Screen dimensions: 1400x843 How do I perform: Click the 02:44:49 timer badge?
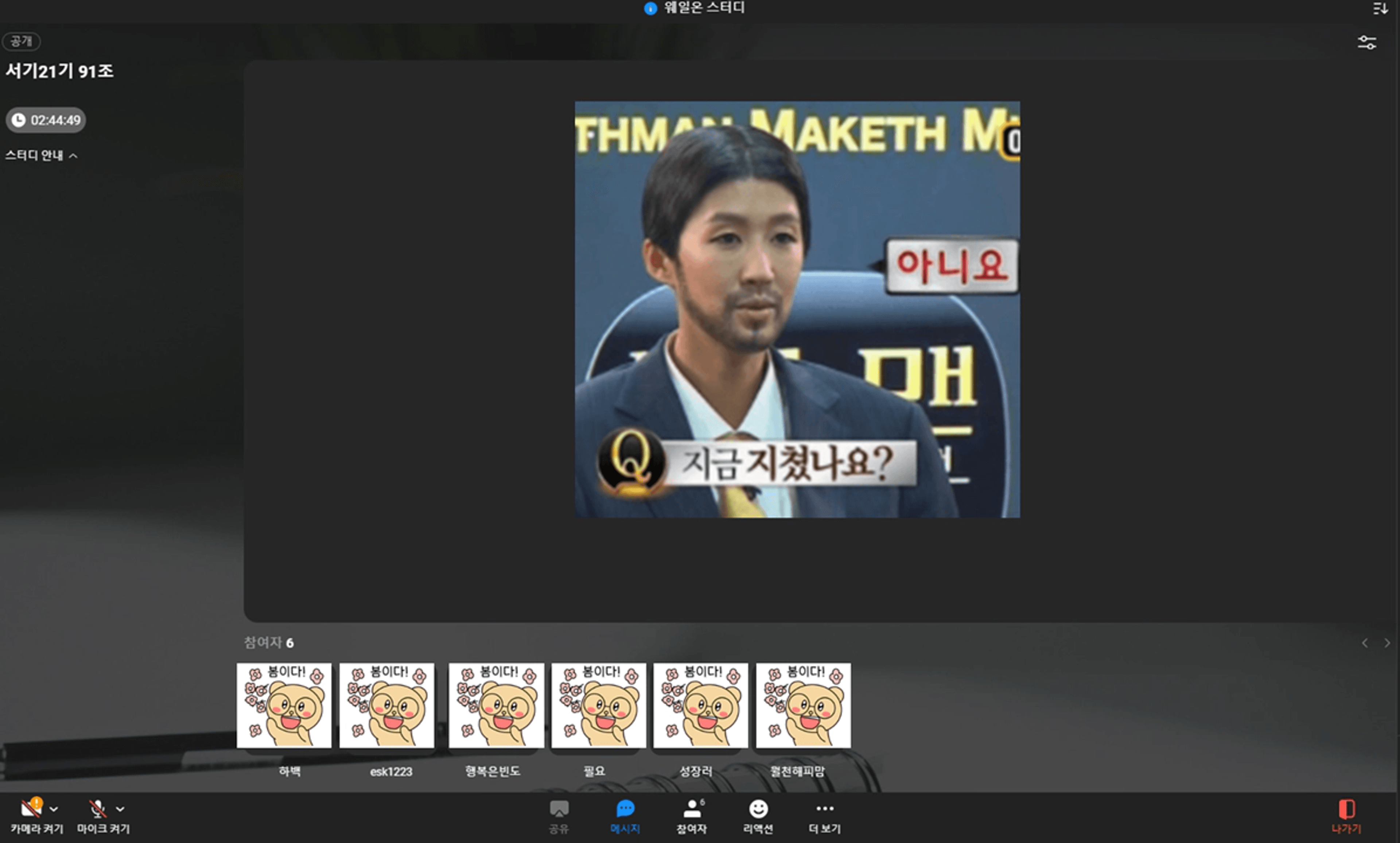[x=46, y=120]
